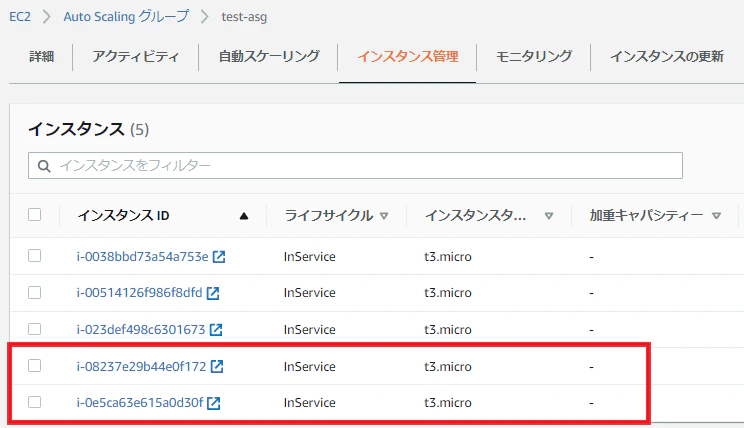Open the 自動スケーリング tab
The height and width of the screenshot is (428, 744).
click(x=269, y=56)
